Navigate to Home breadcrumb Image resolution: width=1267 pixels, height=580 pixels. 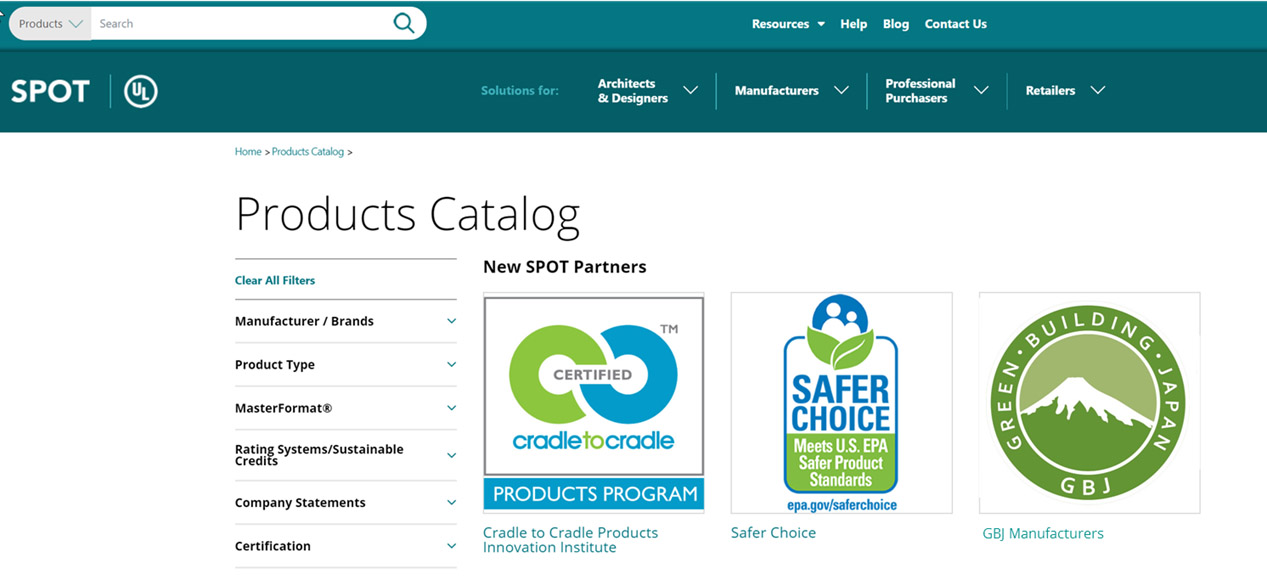pos(248,152)
